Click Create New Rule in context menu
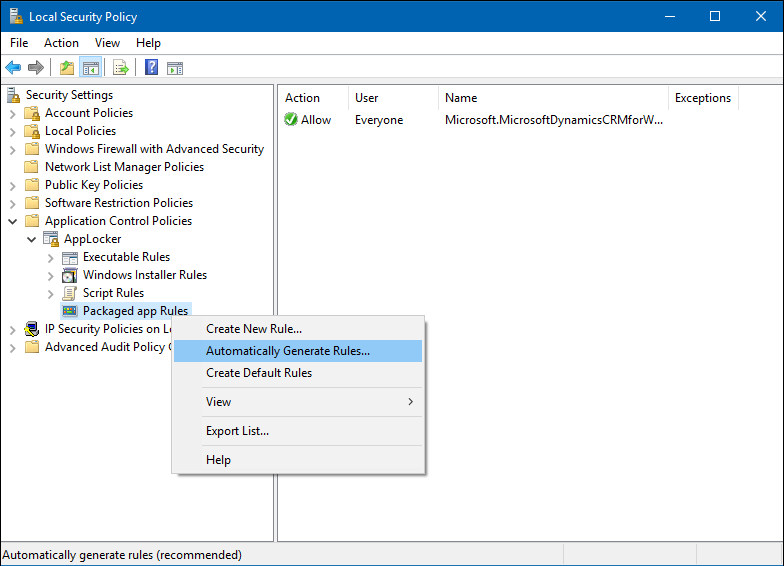Screen dimensions: 784x566 coord(253,329)
